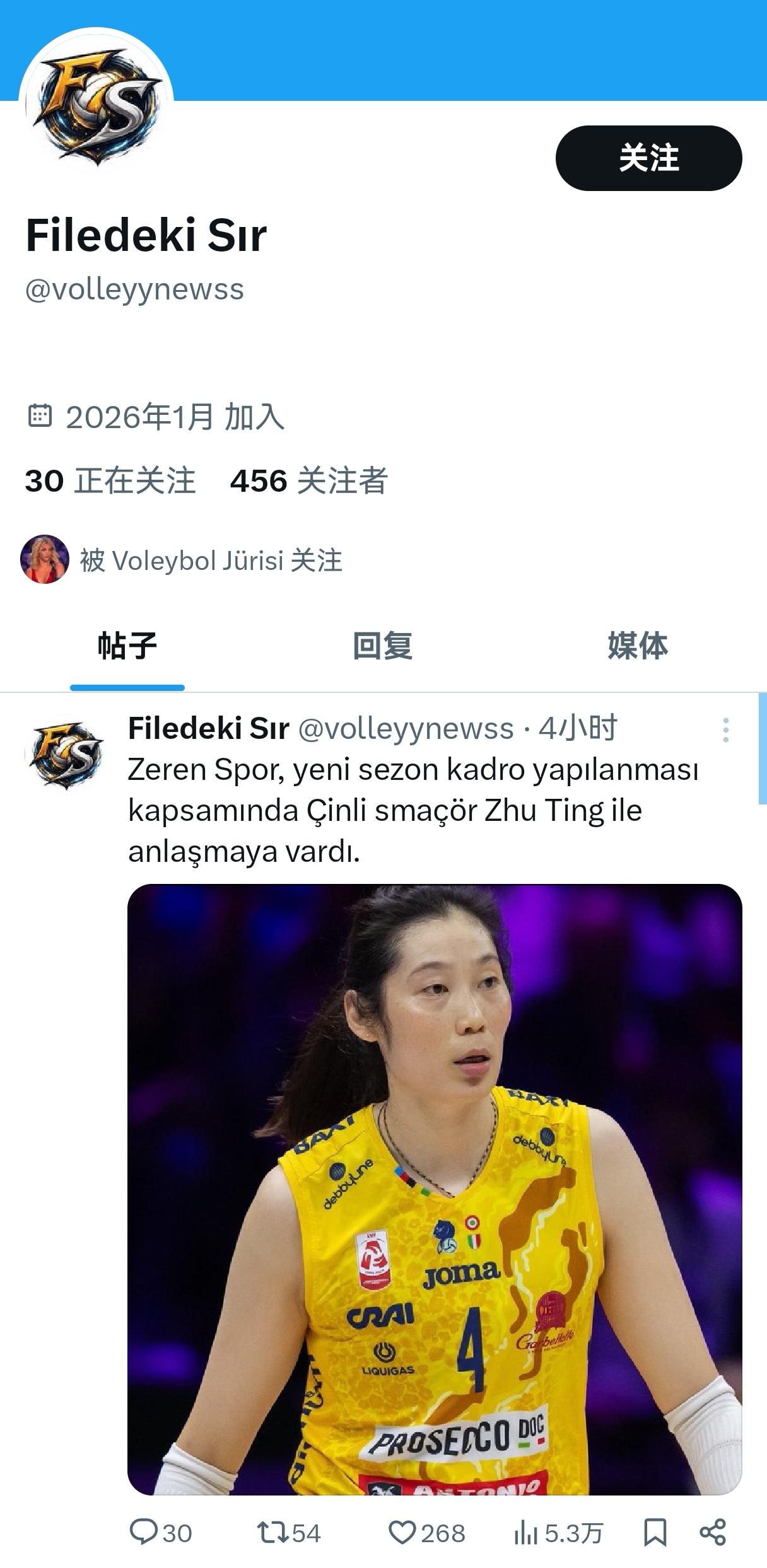Open the 456 关注者 followers list
Viewport: 767px width, 1568px height.
[x=309, y=480]
